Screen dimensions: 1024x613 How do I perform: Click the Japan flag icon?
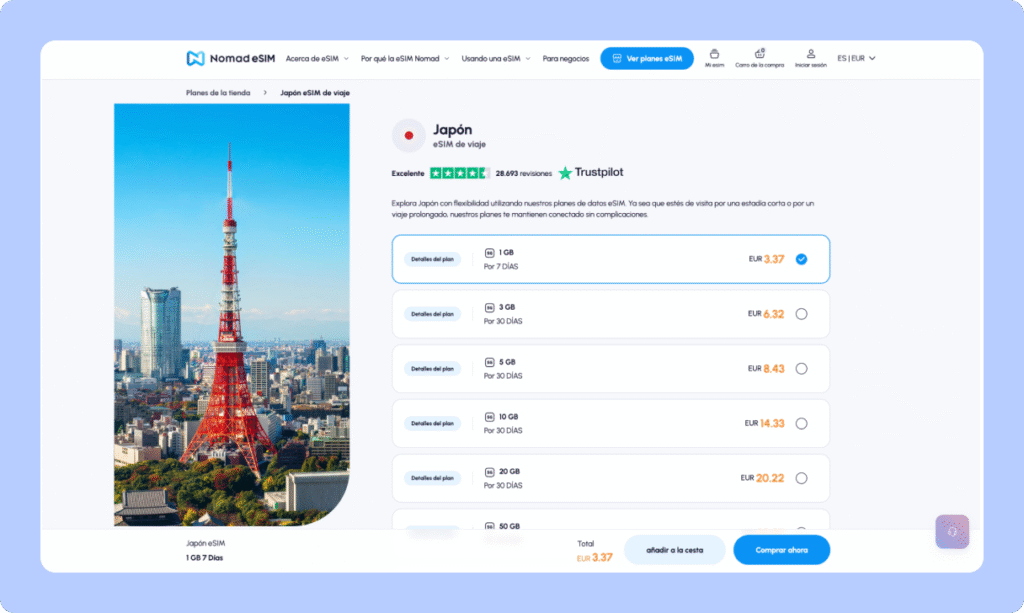click(x=408, y=135)
